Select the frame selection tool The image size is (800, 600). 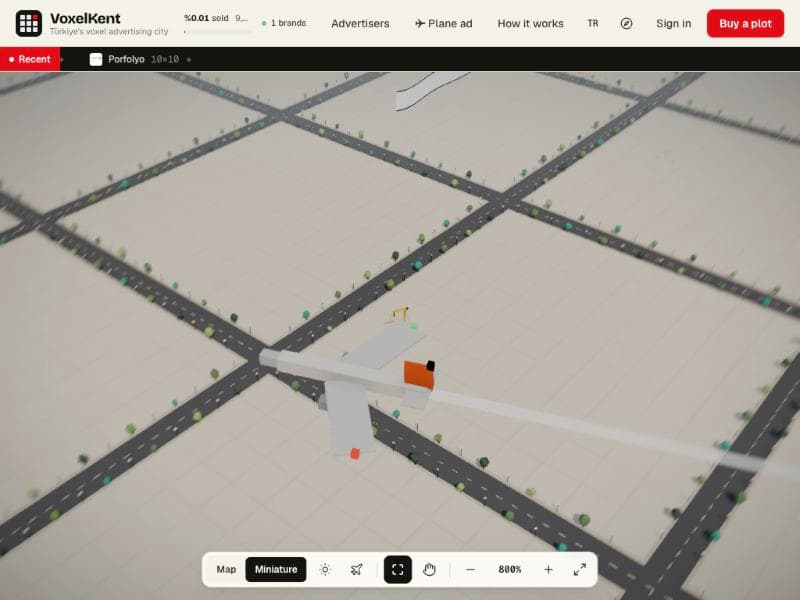click(397, 569)
